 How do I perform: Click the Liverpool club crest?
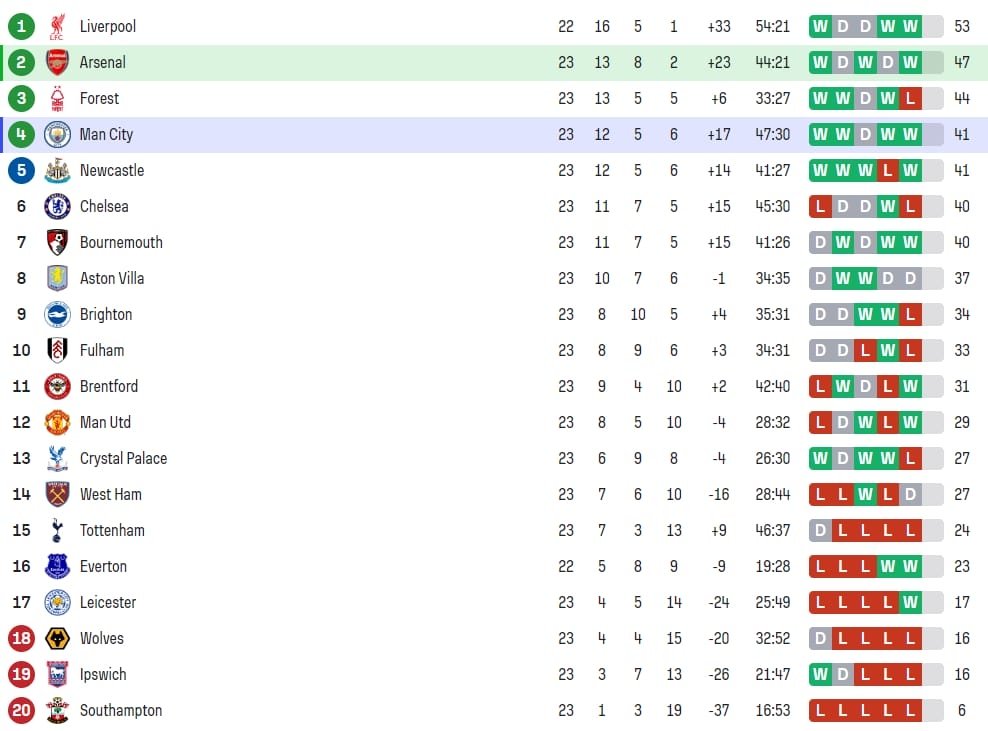[57, 26]
